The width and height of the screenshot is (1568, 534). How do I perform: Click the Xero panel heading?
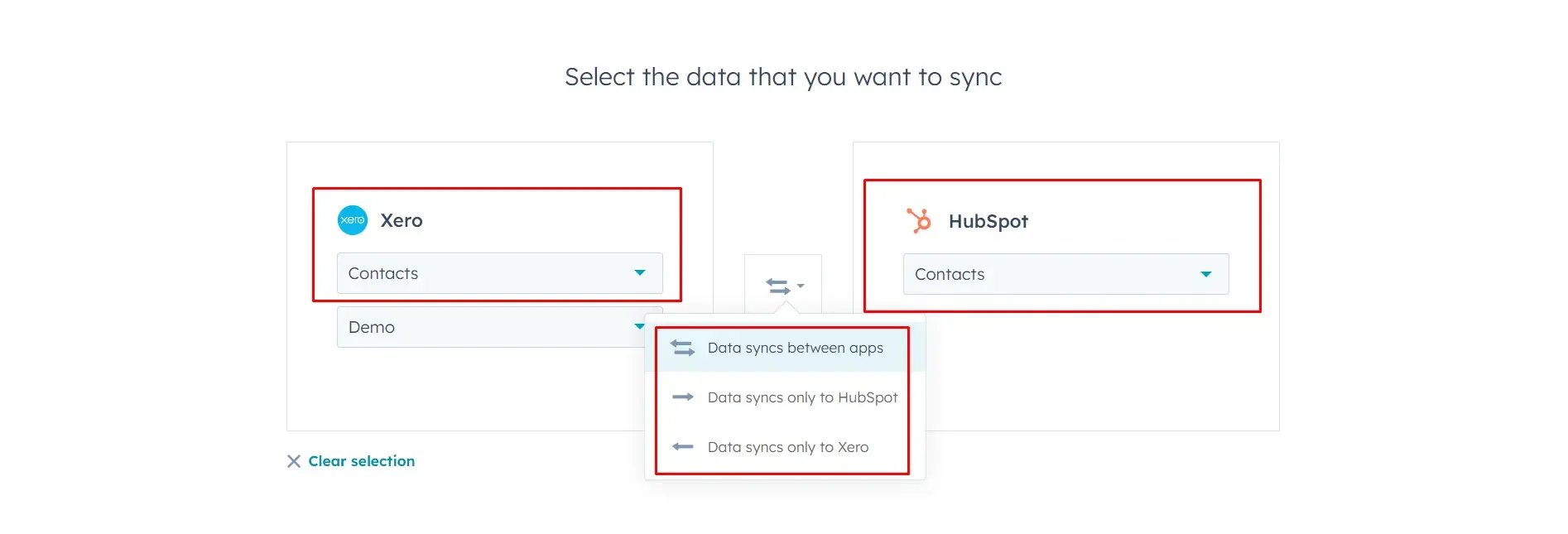[x=401, y=220]
